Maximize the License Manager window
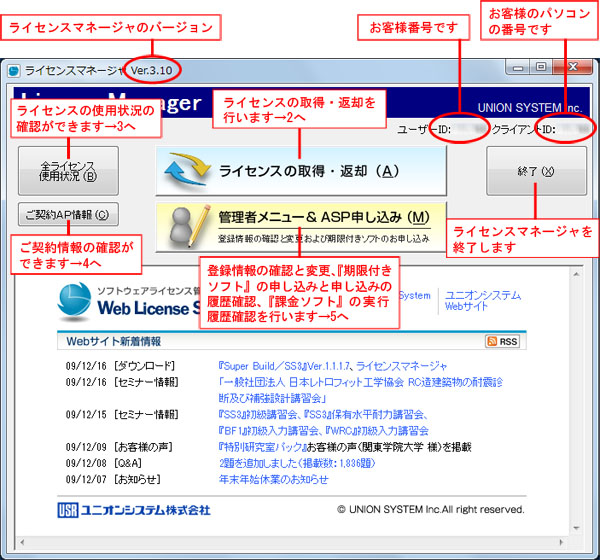 [x=541, y=67]
